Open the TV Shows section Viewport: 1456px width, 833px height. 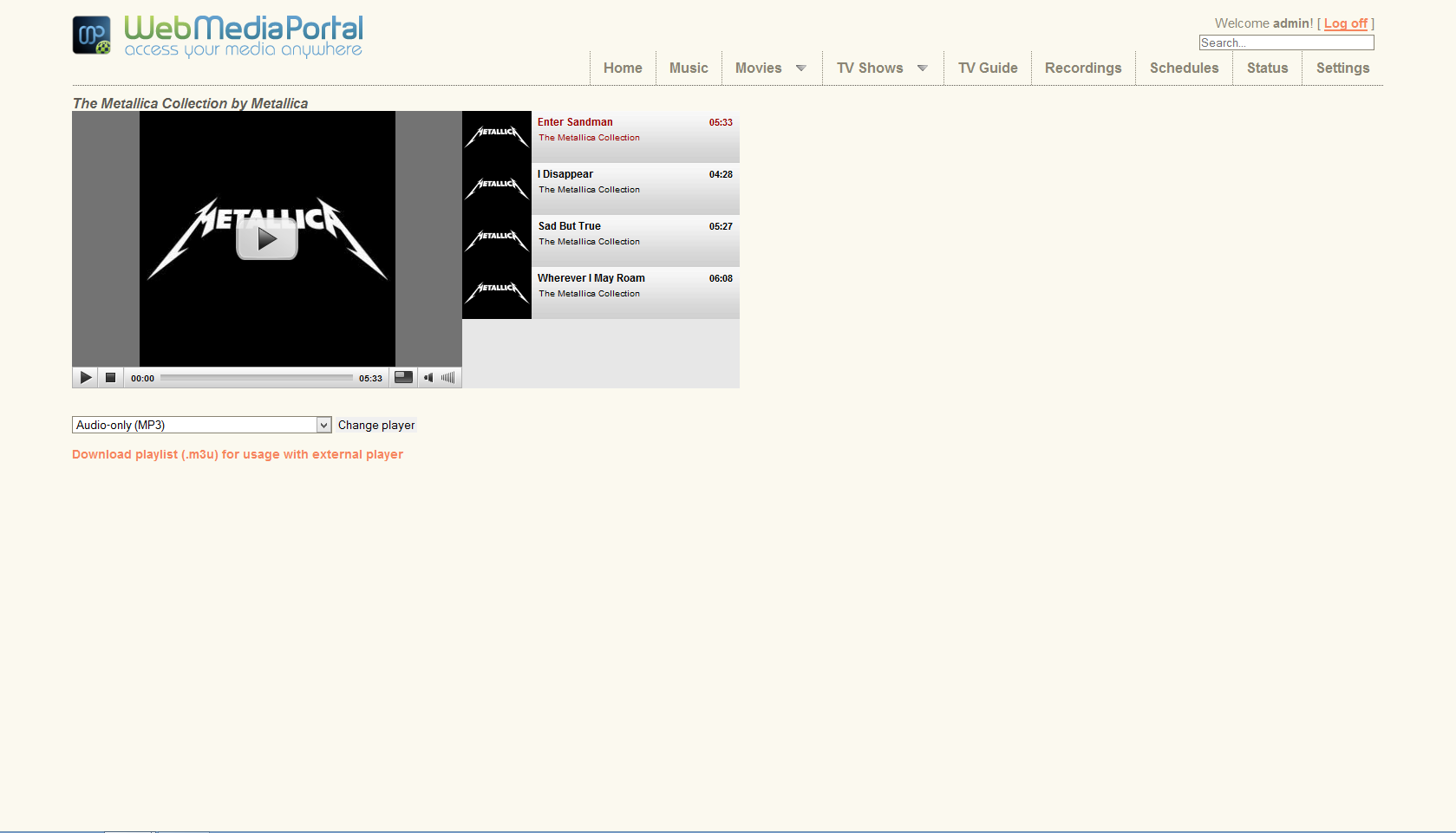(x=870, y=68)
